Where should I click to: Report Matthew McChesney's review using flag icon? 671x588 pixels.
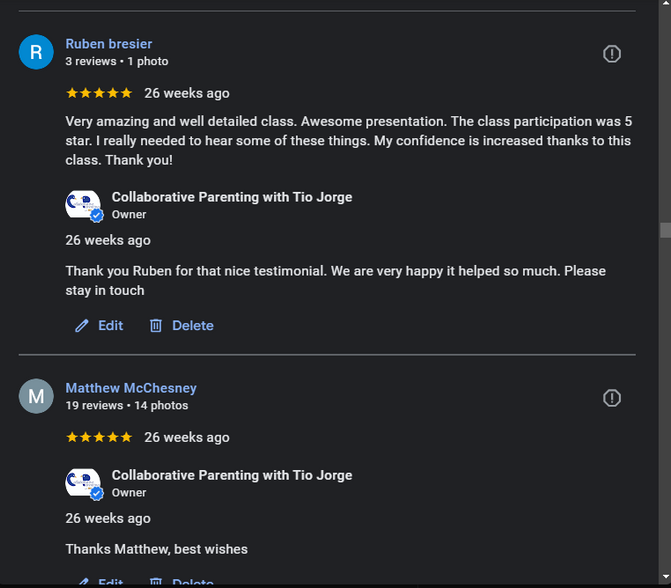612,398
